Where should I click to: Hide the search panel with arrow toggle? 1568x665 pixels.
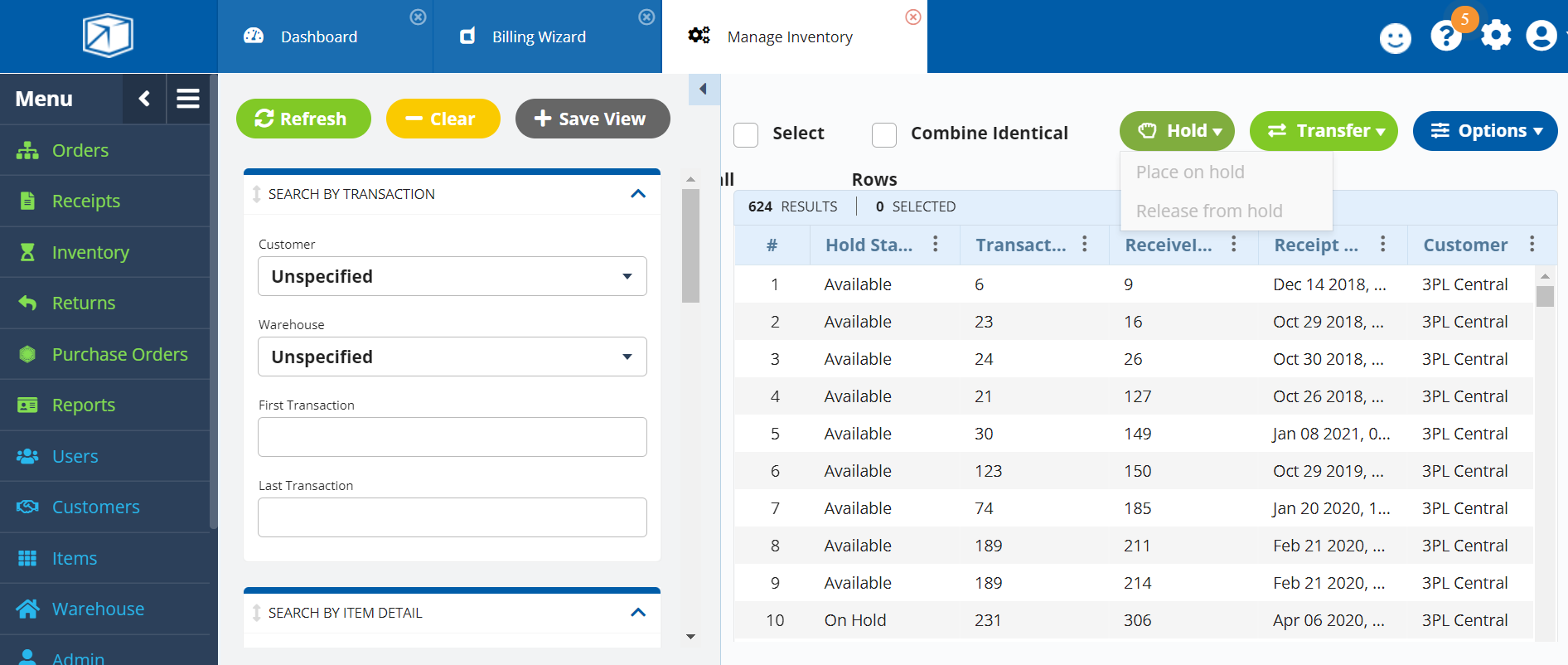[x=704, y=89]
